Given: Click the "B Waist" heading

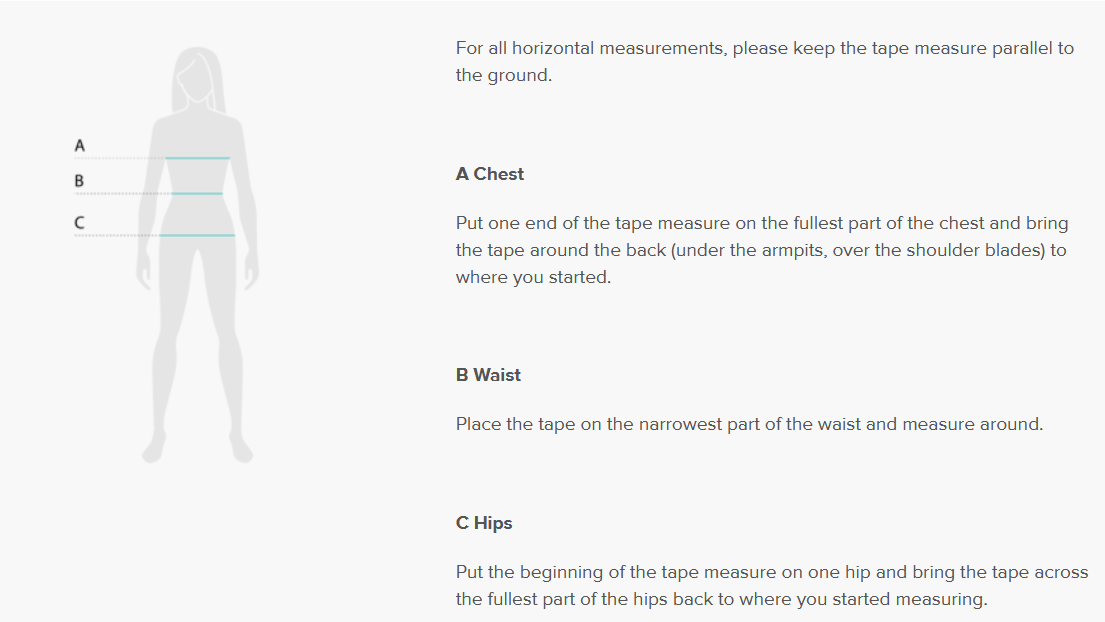Looking at the screenshot, I should (x=488, y=375).
